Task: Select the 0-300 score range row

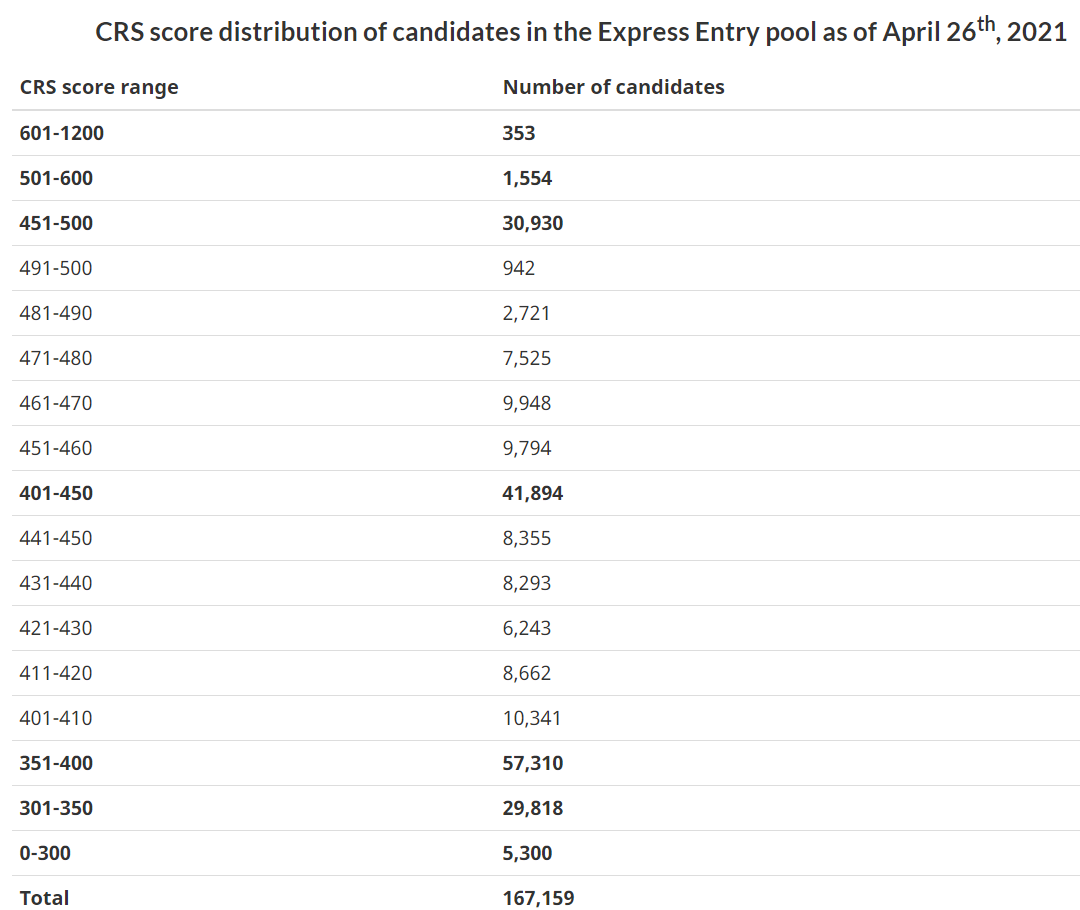Action: [45, 853]
